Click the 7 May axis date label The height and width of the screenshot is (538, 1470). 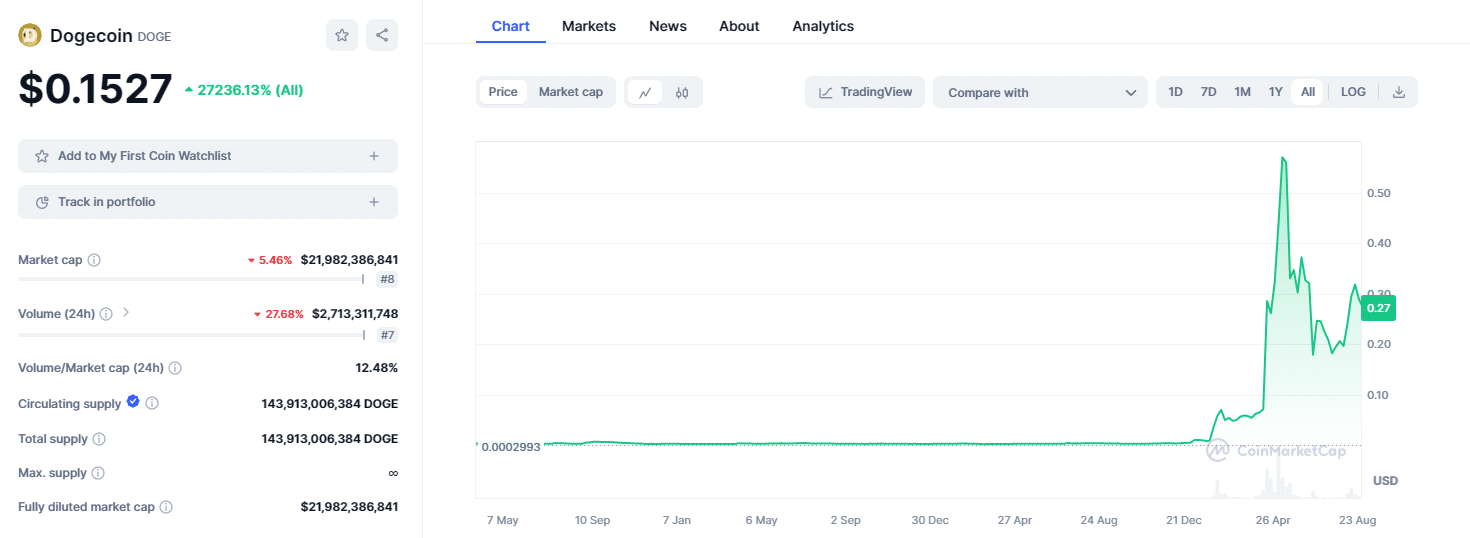503,520
